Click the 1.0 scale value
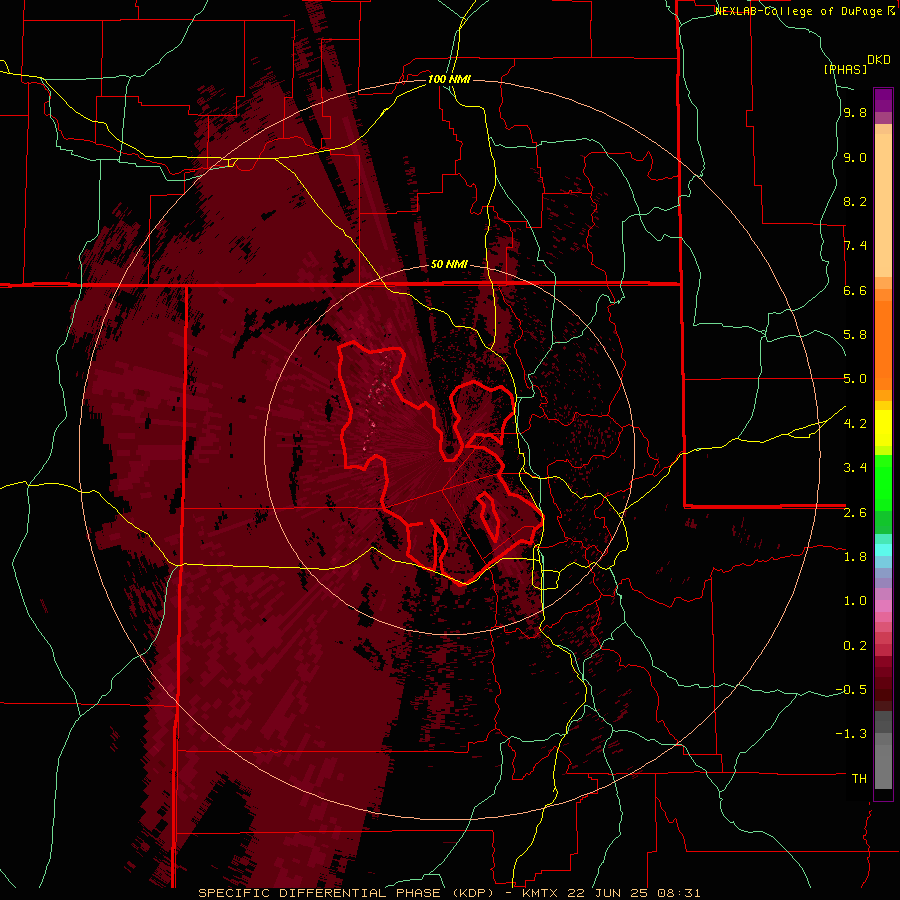The width and height of the screenshot is (900, 900). click(855, 601)
